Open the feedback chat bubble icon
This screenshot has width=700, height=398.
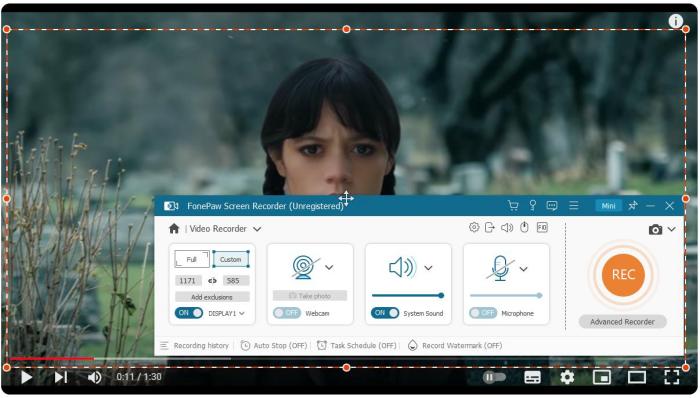(x=552, y=206)
